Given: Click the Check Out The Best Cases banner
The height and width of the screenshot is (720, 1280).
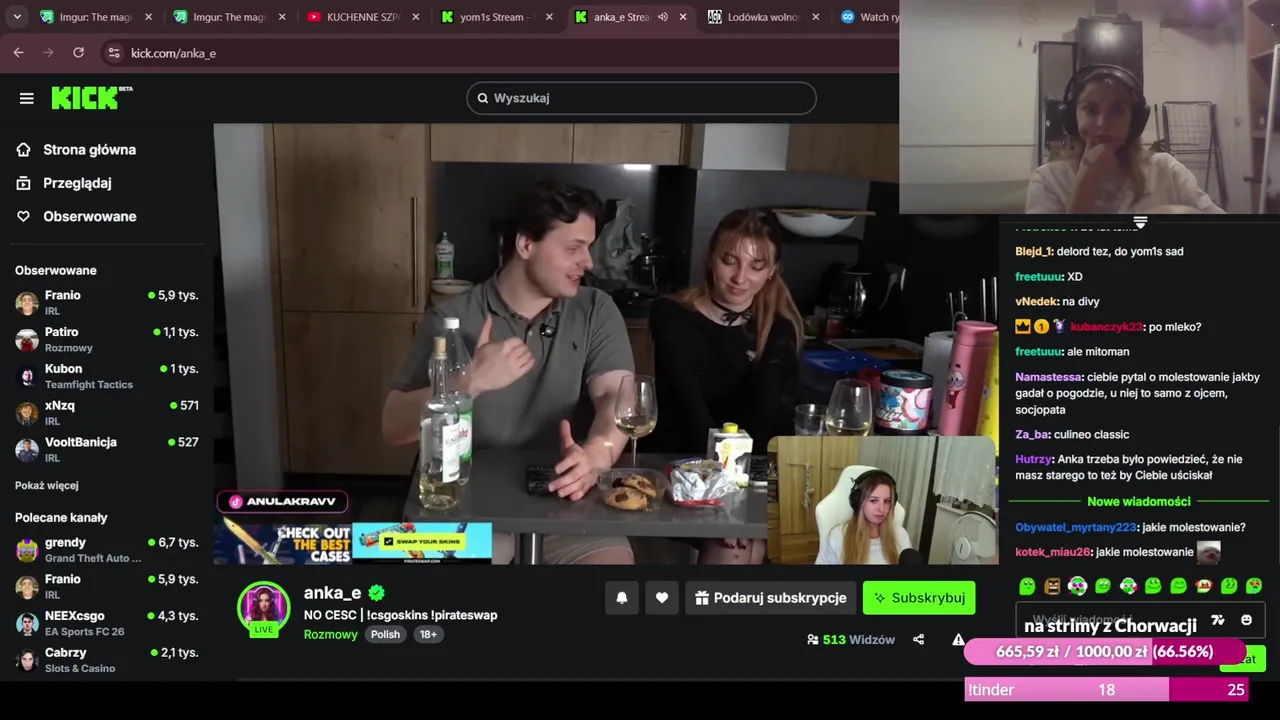Looking at the screenshot, I should 285,543.
